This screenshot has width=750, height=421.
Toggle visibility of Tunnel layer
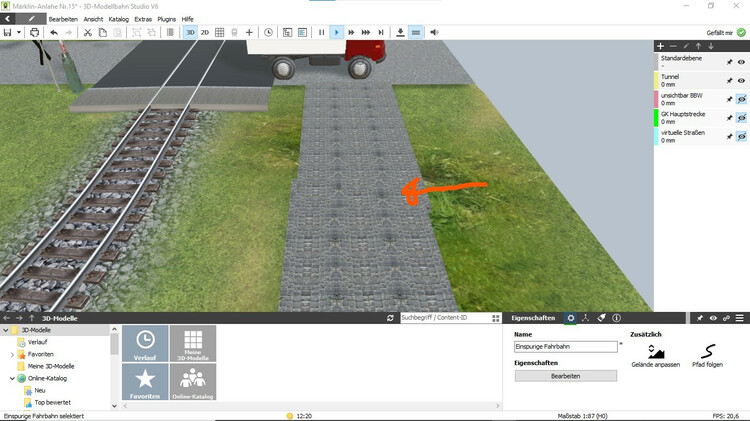point(742,81)
